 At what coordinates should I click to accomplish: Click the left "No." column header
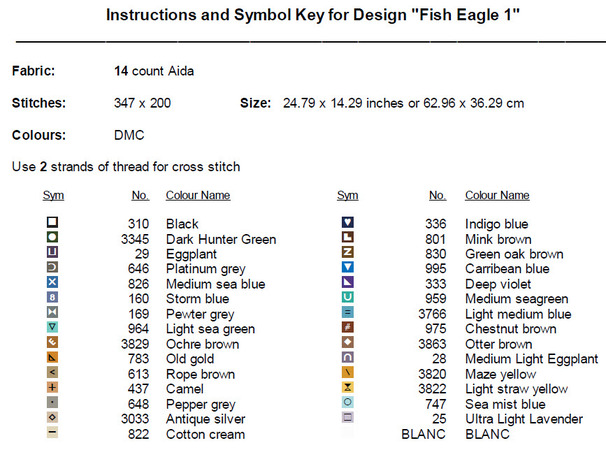coord(141,196)
